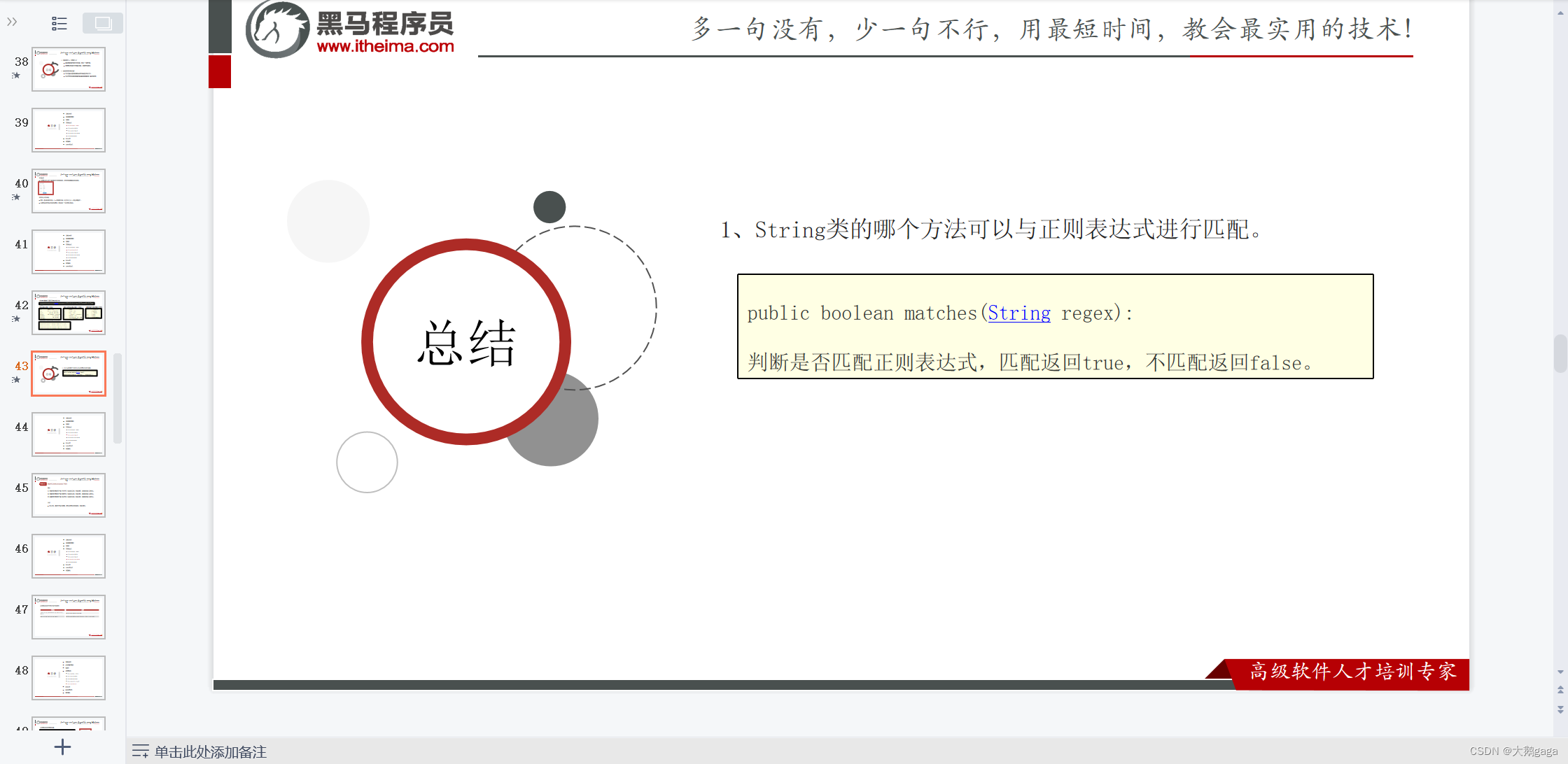
Task: Click animation star icon on slide 40
Action: click(16, 197)
